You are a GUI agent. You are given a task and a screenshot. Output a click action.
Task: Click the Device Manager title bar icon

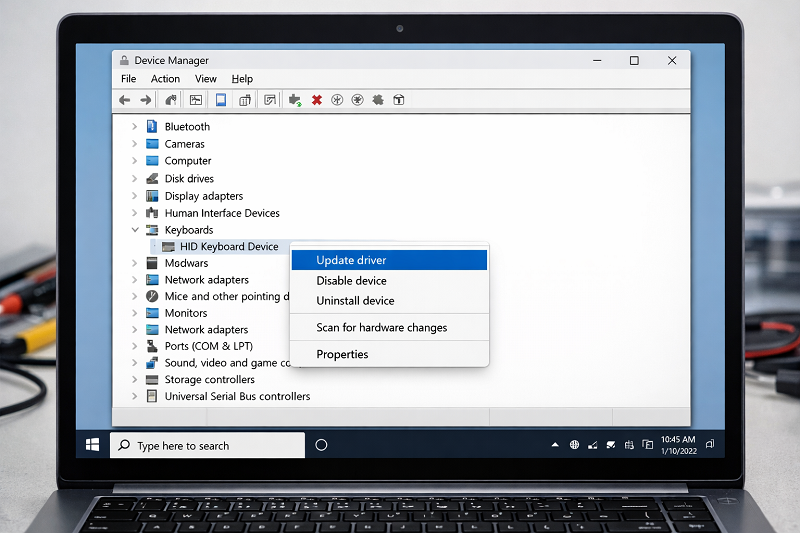[x=124, y=60]
